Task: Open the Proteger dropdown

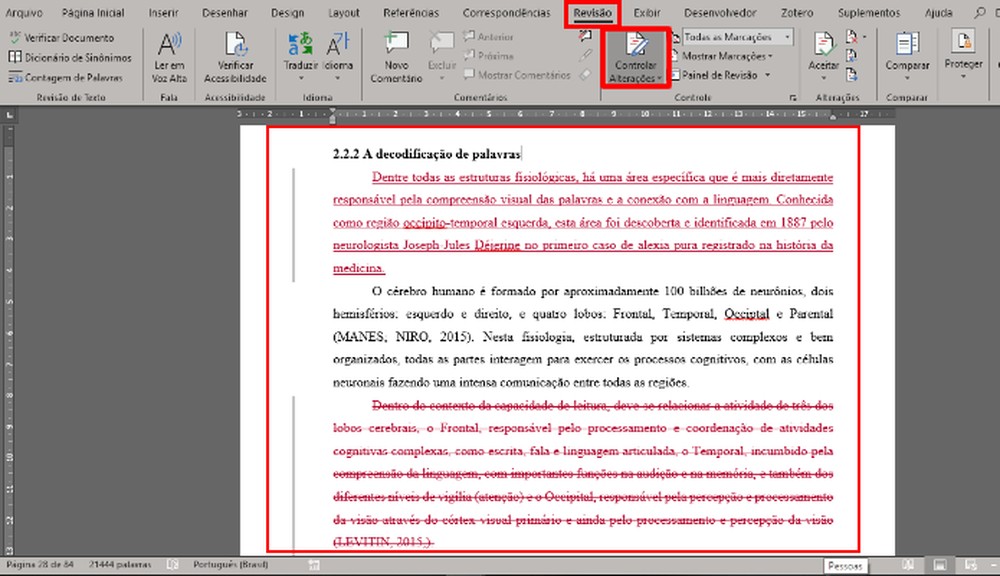Action: point(963,56)
